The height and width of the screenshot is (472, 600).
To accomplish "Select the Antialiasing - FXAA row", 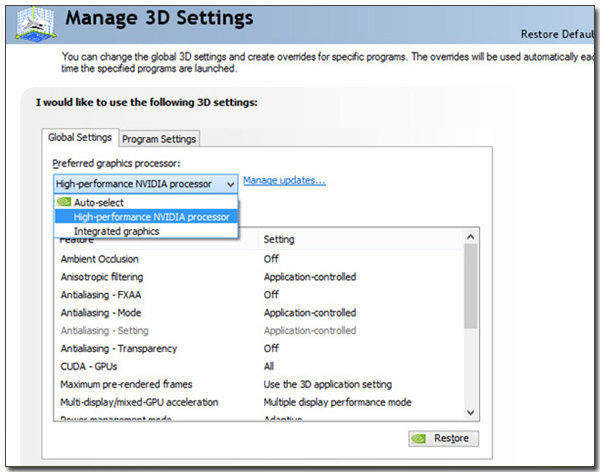I will point(99,295).
